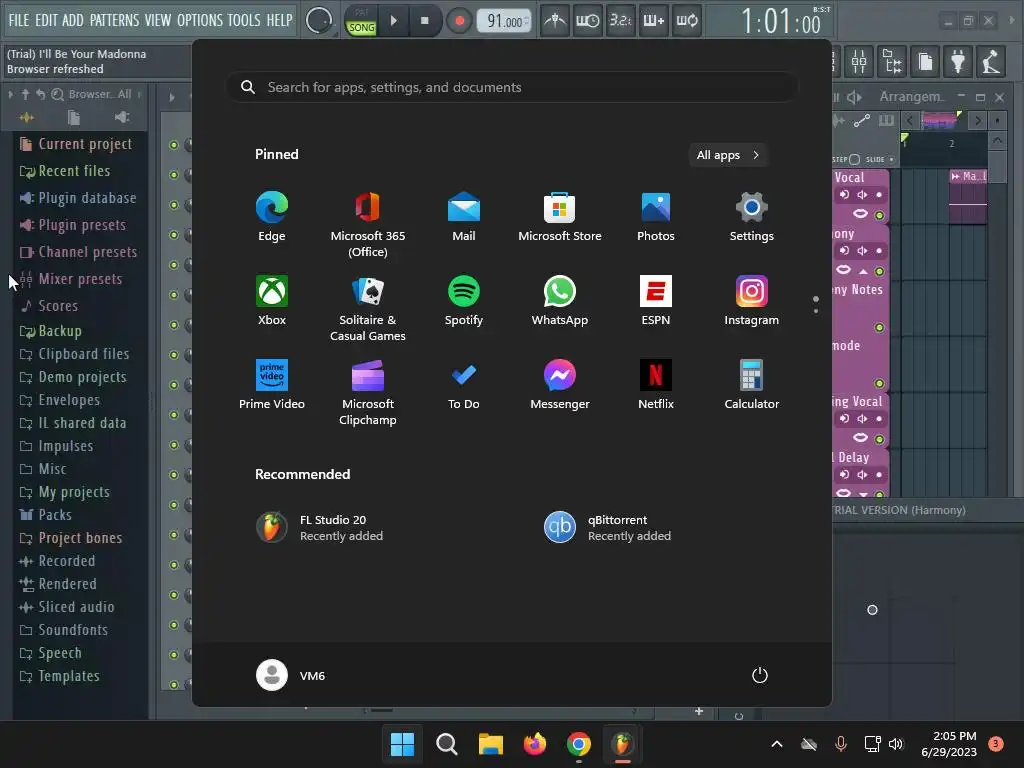Click the 1:01:00 time display
Image resolution: width=1024 pixels, height=768 pixels.
click(780, 22)
